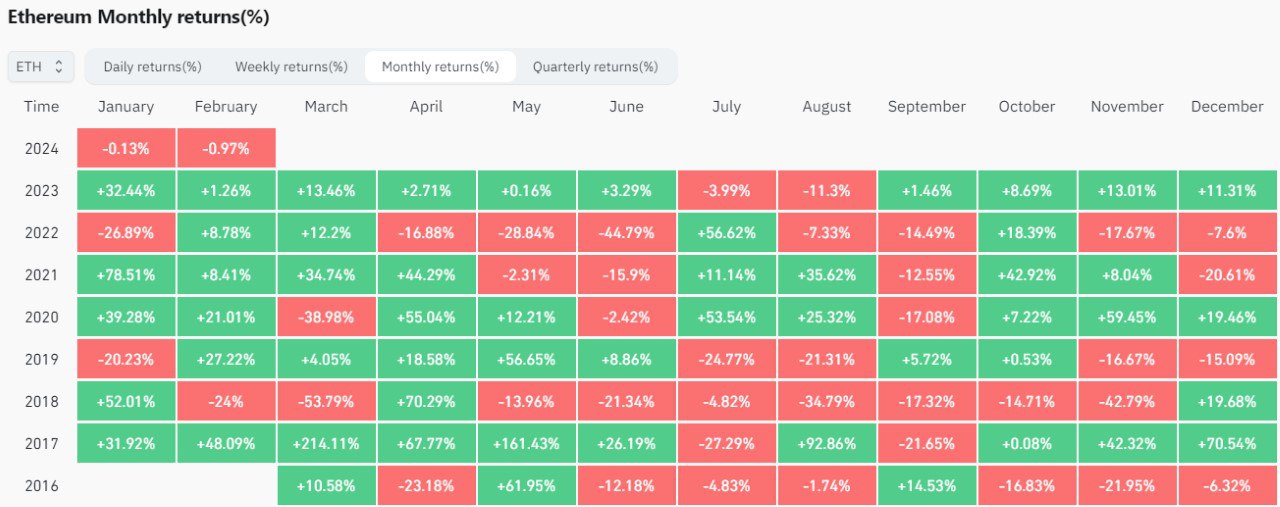The width and height of the screenshot is (1280, 507).
Task: Click the +214.11% cell for March 2017
Action: click(326, 444)
